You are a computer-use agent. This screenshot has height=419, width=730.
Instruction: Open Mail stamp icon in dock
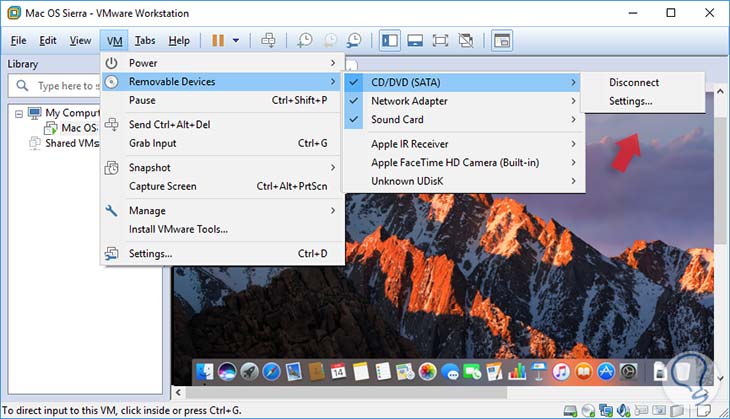294,372
